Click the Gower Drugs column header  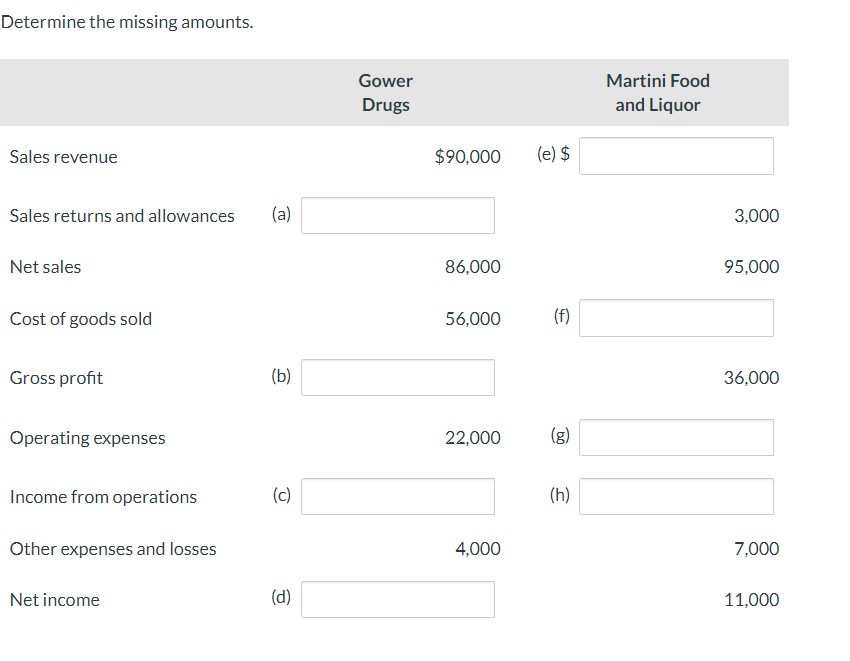click(385, 92)
